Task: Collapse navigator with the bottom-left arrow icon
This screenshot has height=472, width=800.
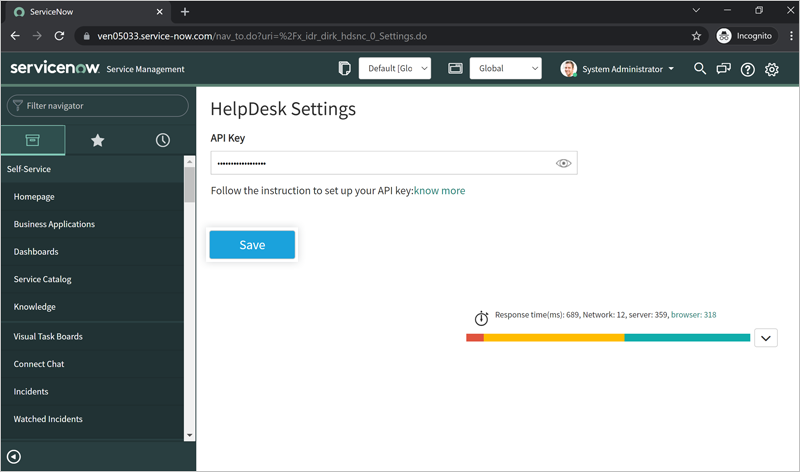Action: [14, 457]
